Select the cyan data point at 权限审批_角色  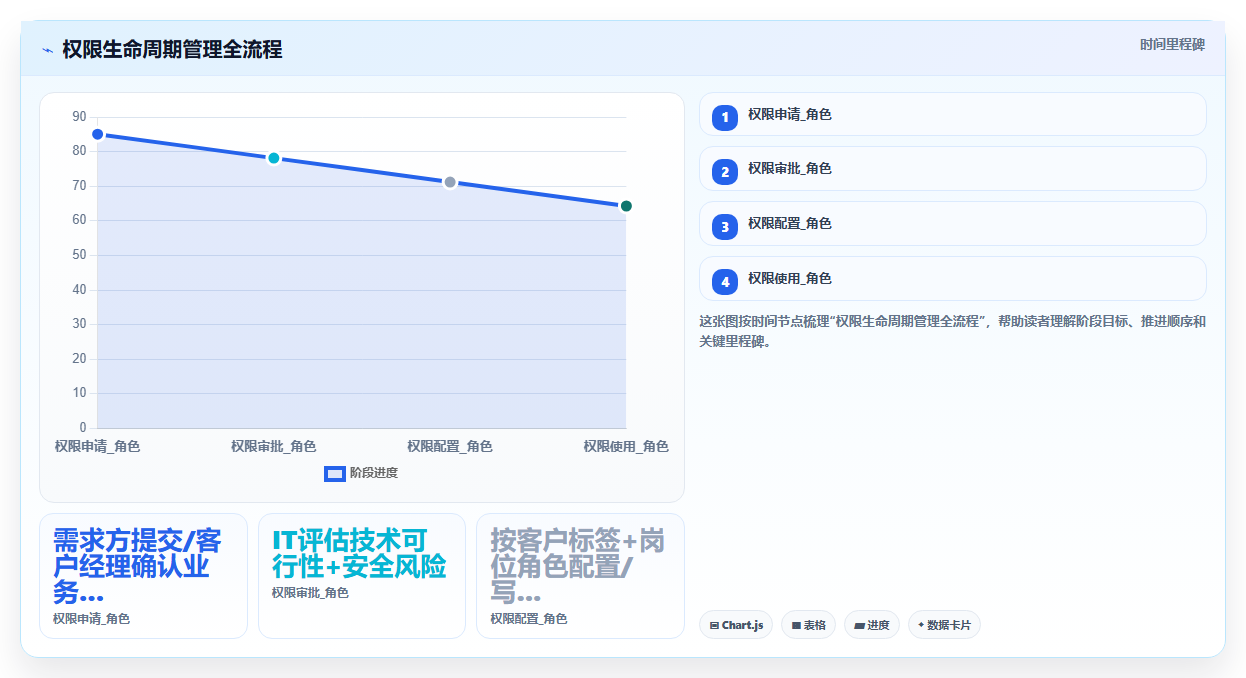coord(273,158)
